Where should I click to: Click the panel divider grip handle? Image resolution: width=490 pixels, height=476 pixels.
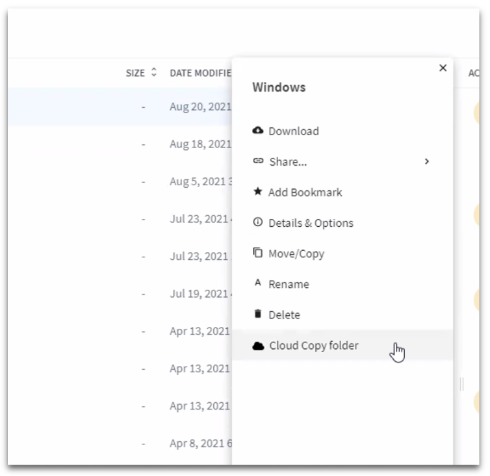[x=462, y=384]
